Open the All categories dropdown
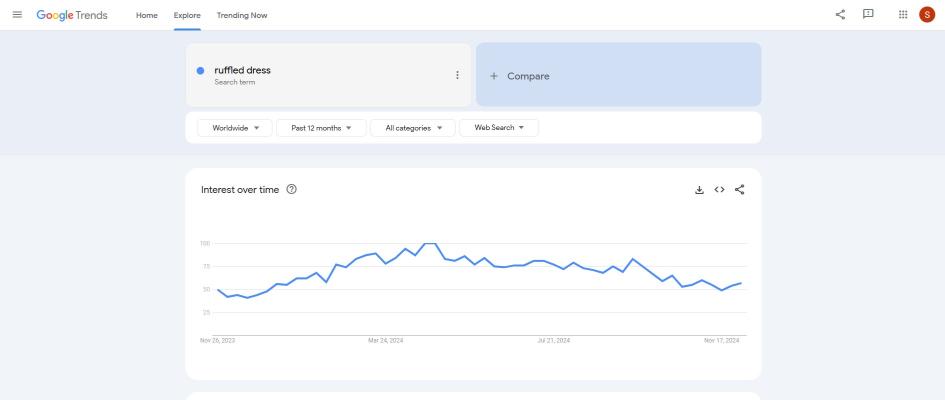The height and width of the screenshot is (400, 945). (413, 128)
